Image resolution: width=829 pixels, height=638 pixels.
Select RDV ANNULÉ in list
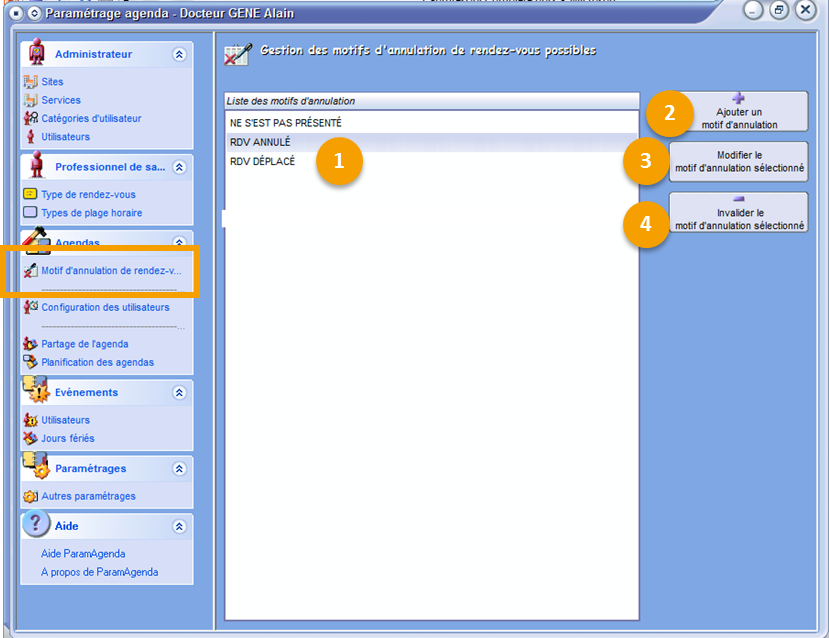(431, 142)
